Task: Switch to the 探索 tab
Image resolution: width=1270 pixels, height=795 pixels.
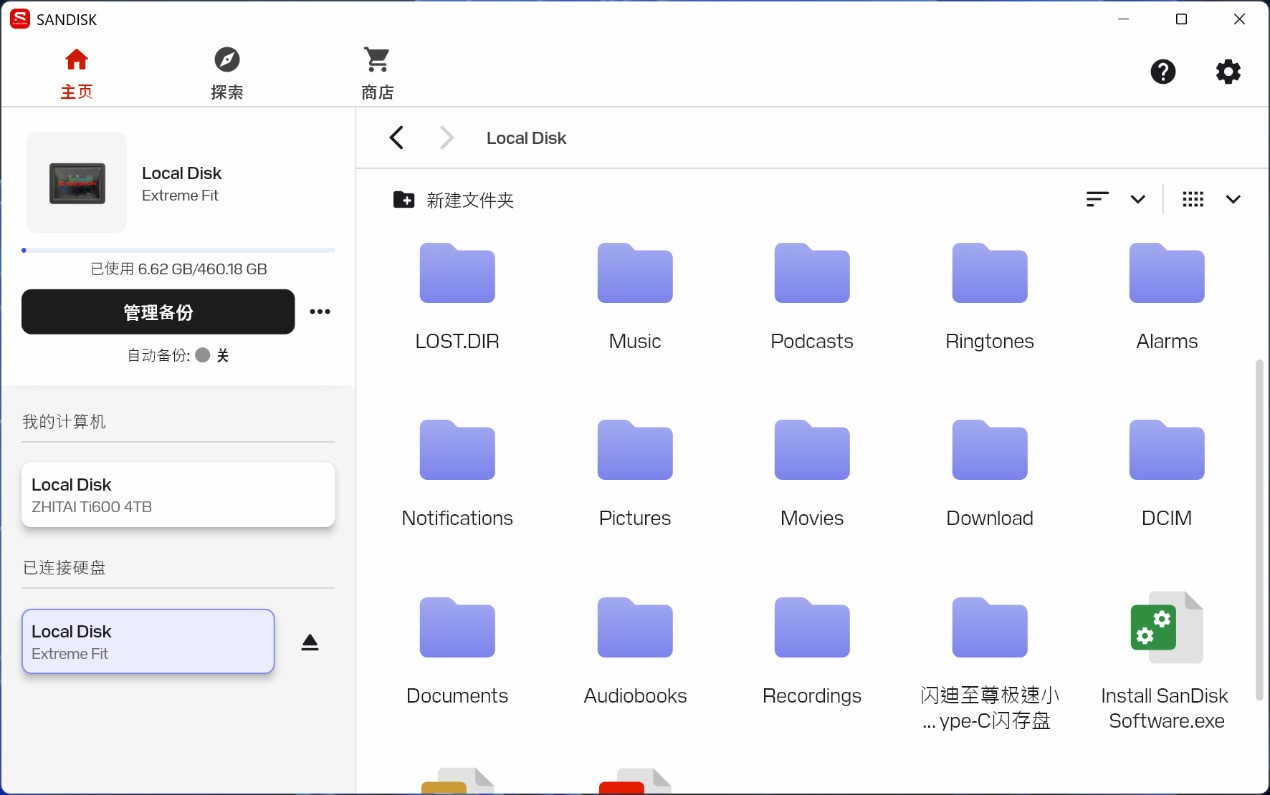Action: coord(227,74)
